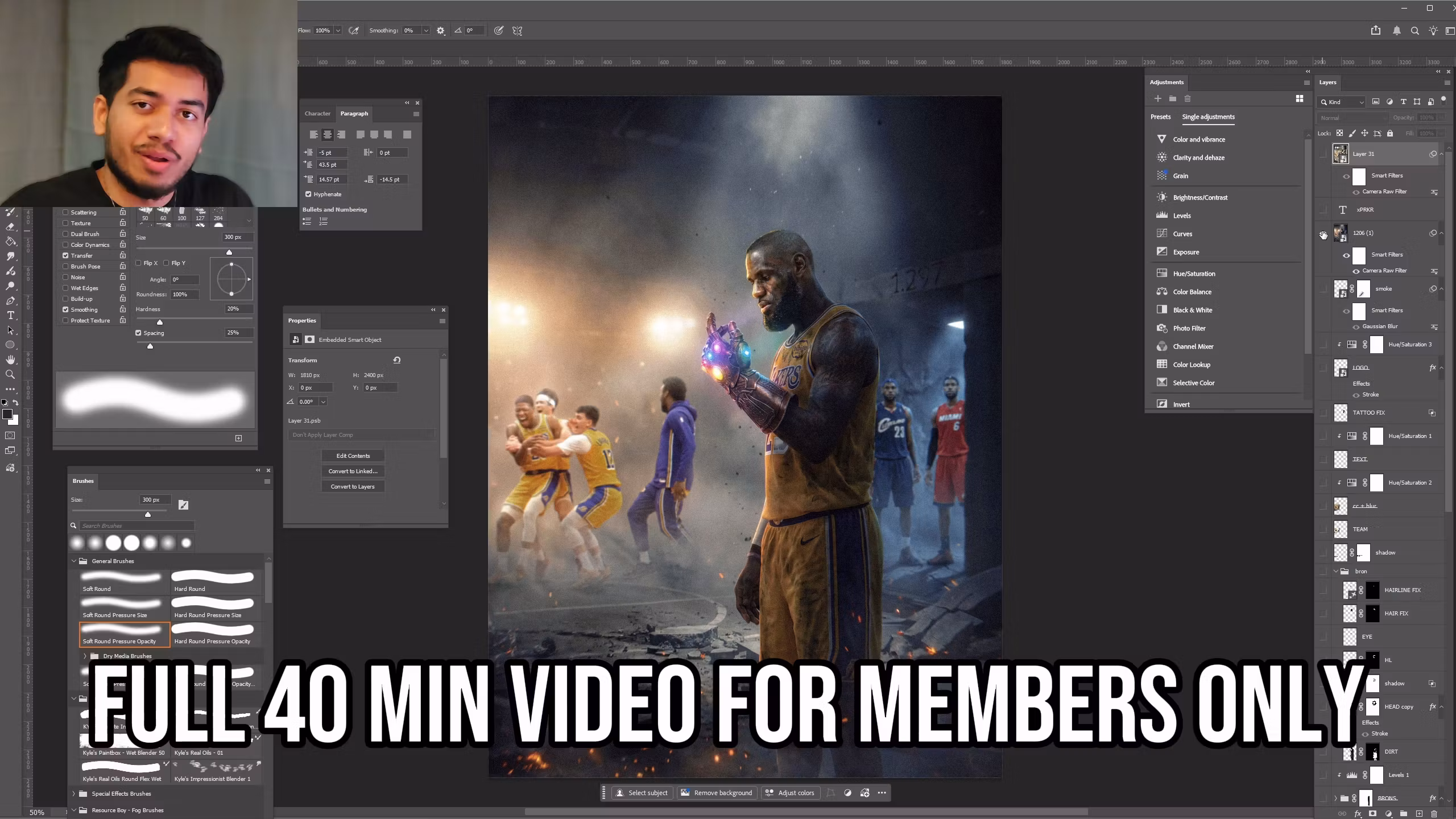
Task: Click the Edit Contents button
Action: (353, 456)
